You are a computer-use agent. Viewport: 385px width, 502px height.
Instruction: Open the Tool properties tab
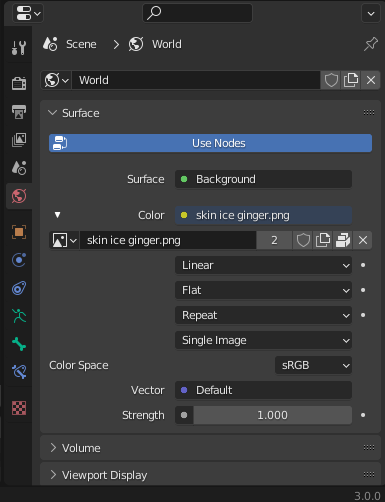tap(19, 48)
